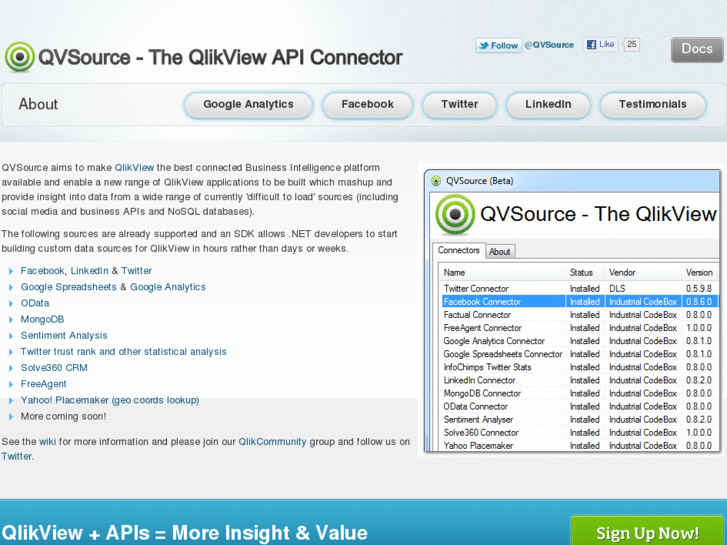Open the QlikCommunity group link
The height and width of the screenshot is (545, 727).
click(x=272, y=442)
